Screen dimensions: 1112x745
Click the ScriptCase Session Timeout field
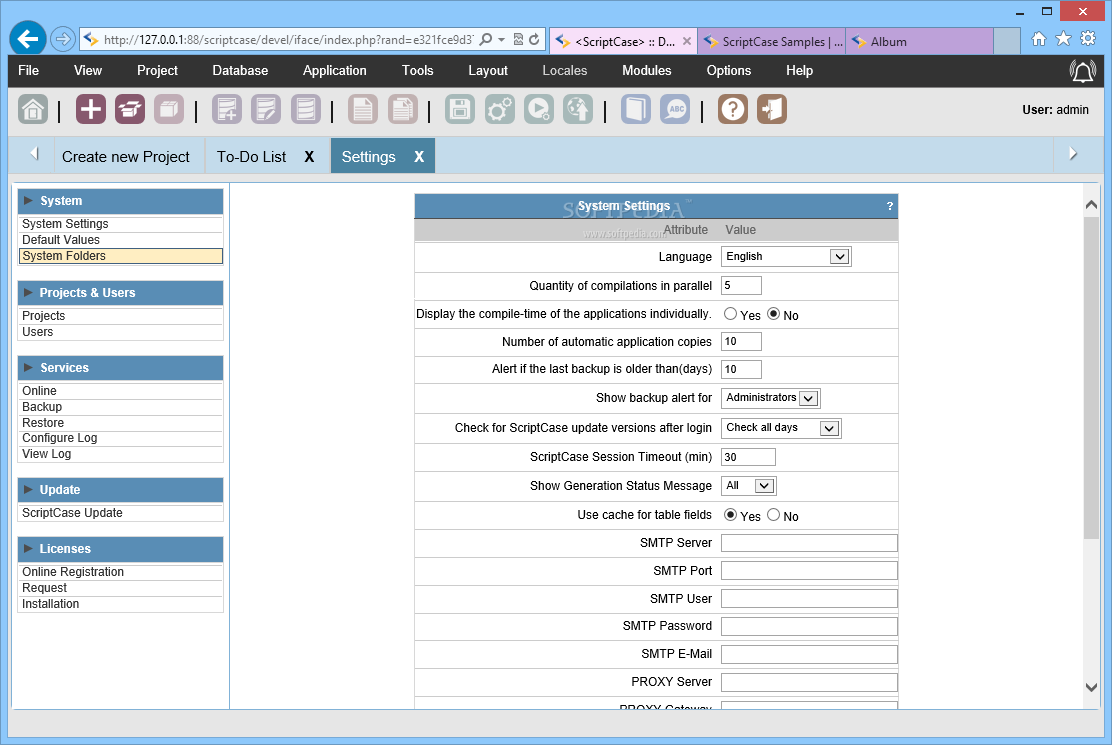pos(748,457)
